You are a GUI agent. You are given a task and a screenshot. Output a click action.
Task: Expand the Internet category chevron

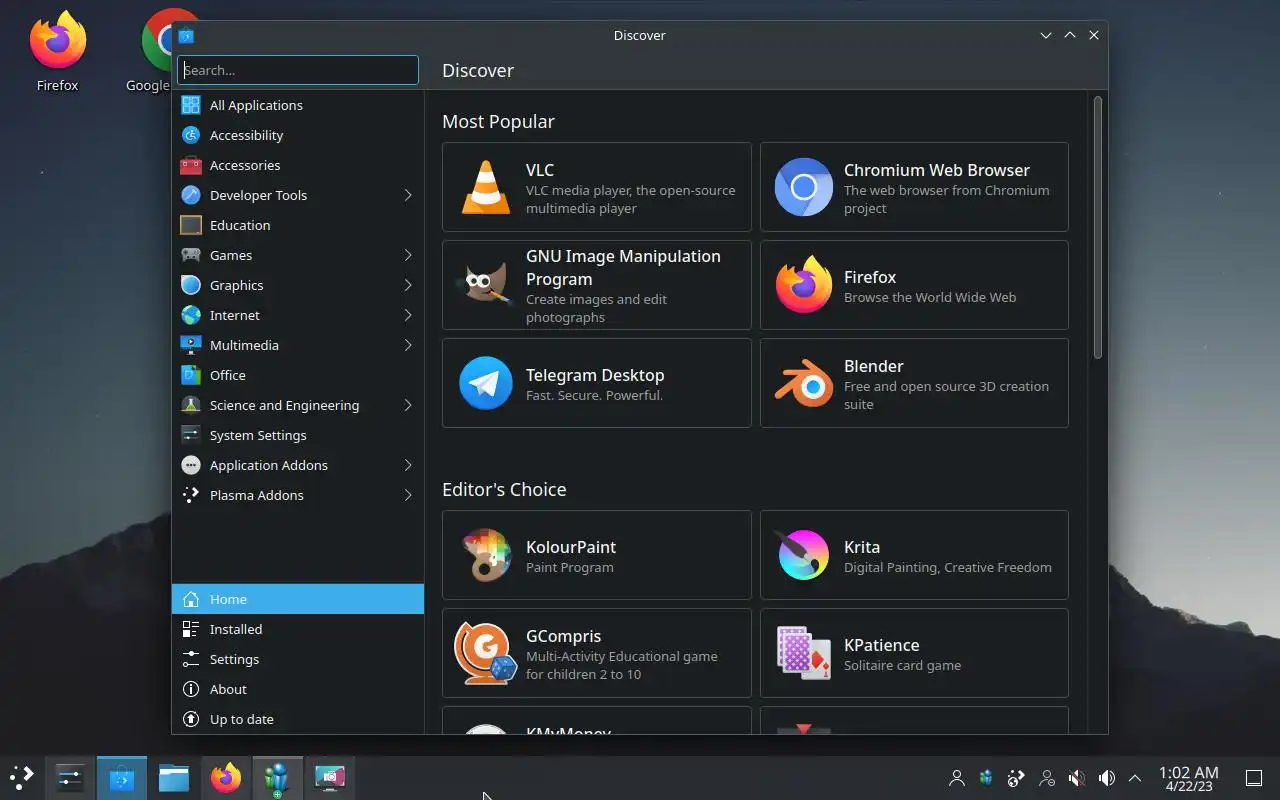[408, 315]
